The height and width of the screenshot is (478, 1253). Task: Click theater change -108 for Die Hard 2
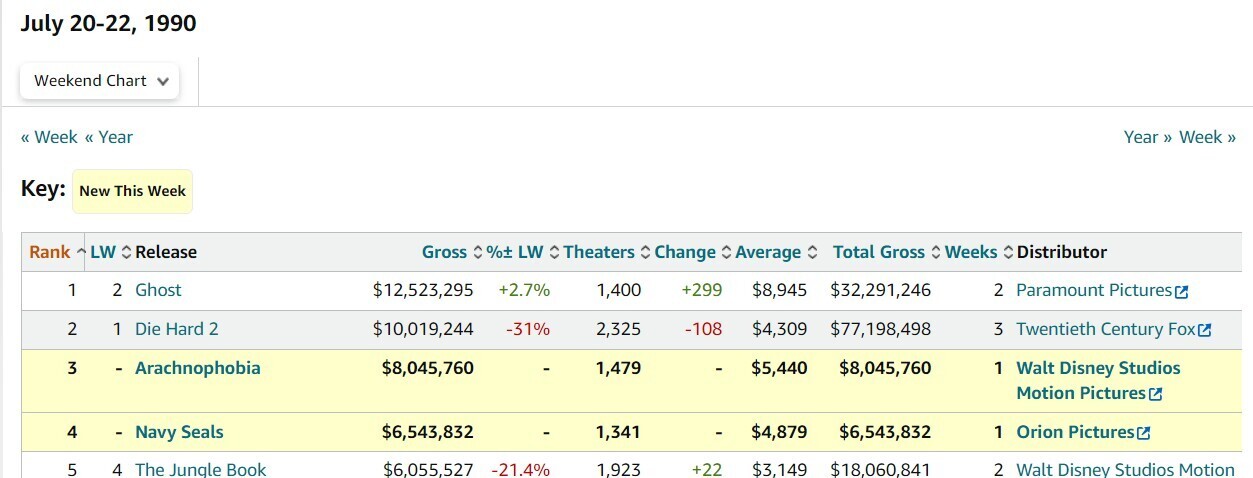click(703, 329)
